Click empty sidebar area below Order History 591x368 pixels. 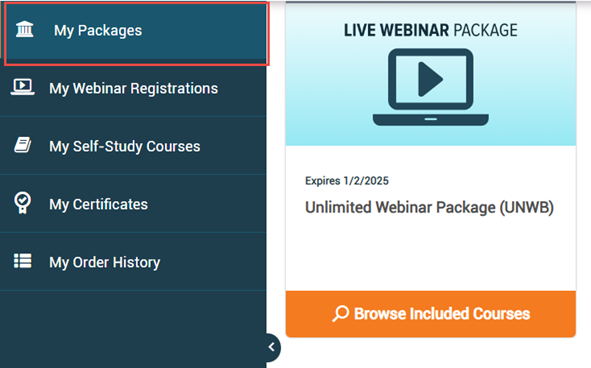tap(132, 328)
